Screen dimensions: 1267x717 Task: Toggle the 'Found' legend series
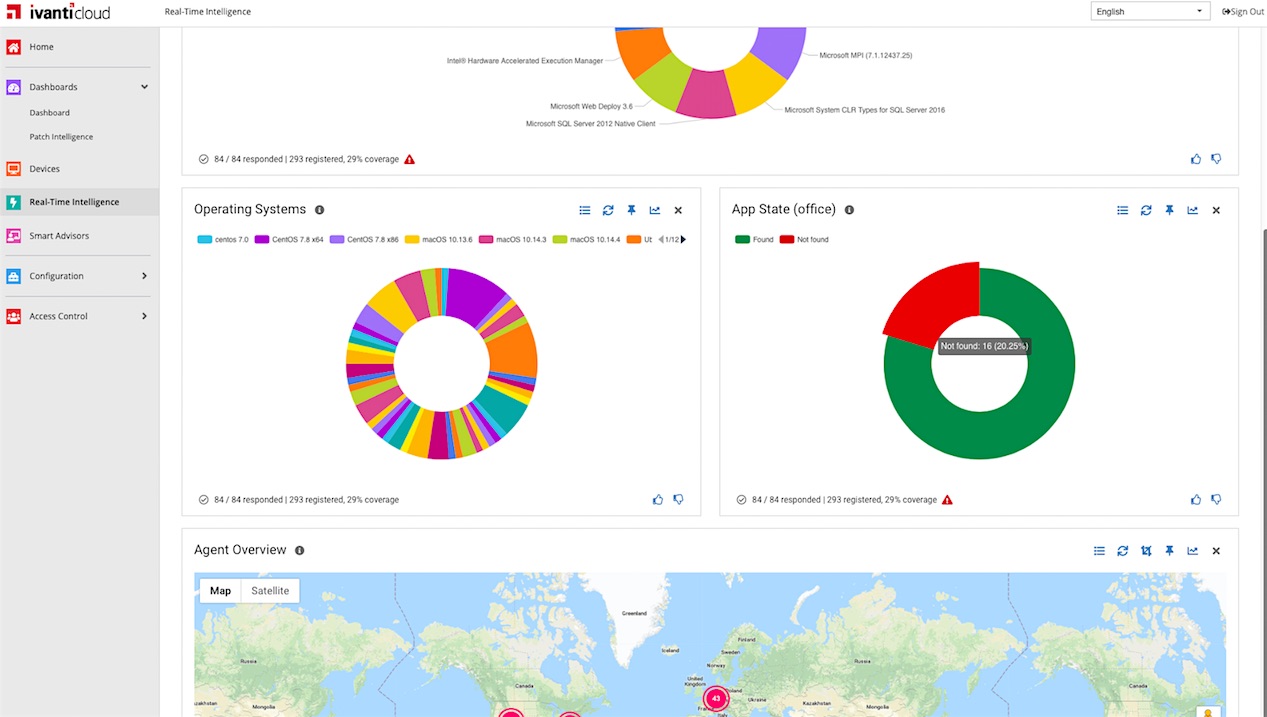(755, 240)
